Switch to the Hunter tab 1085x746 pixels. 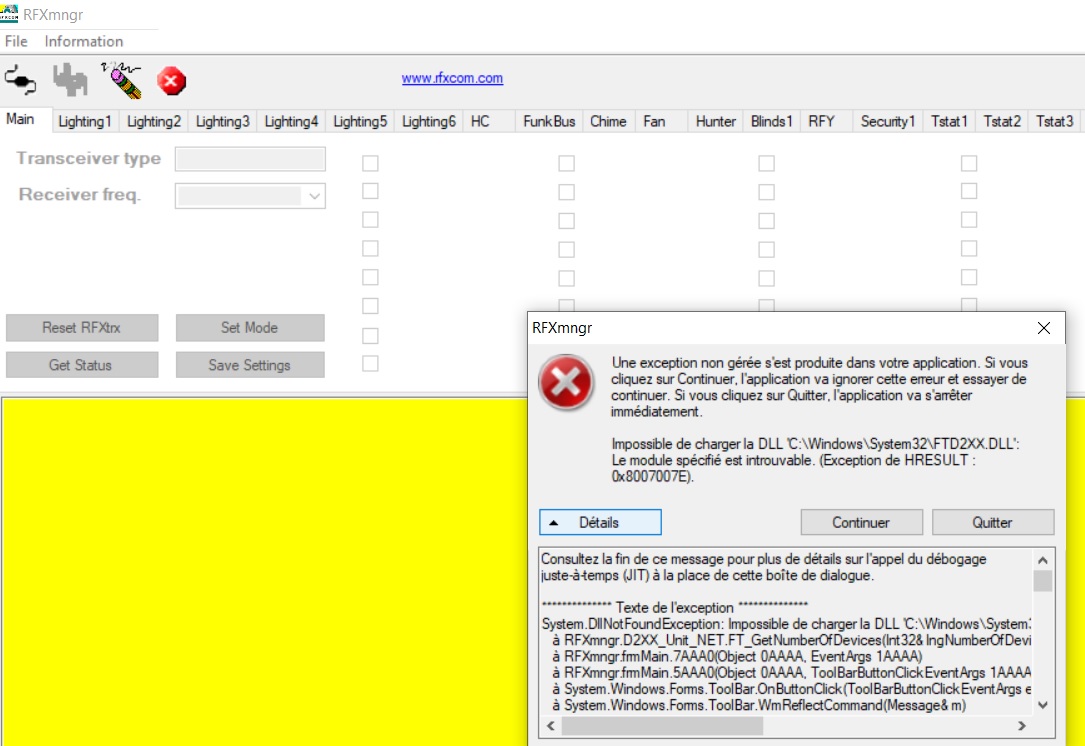tap(715, 121)
